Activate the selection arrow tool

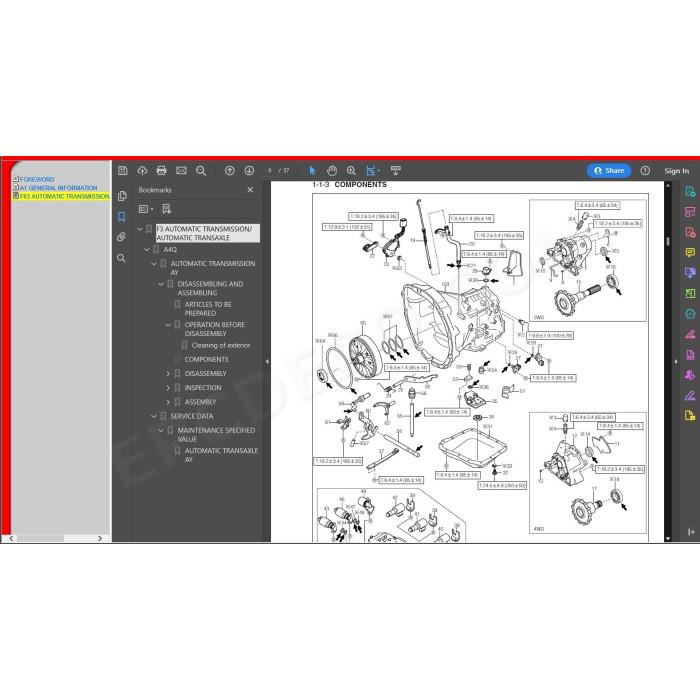312,171
